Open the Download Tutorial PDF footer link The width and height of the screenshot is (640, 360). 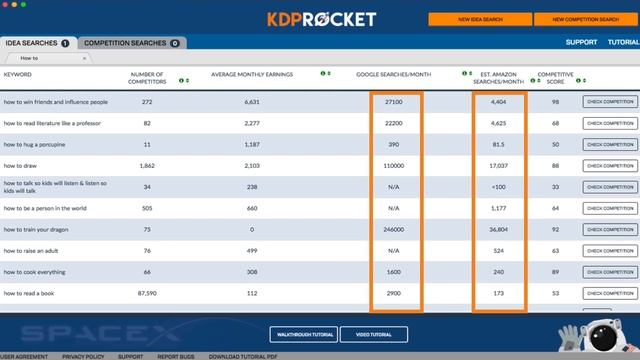(x=243, y=357)
